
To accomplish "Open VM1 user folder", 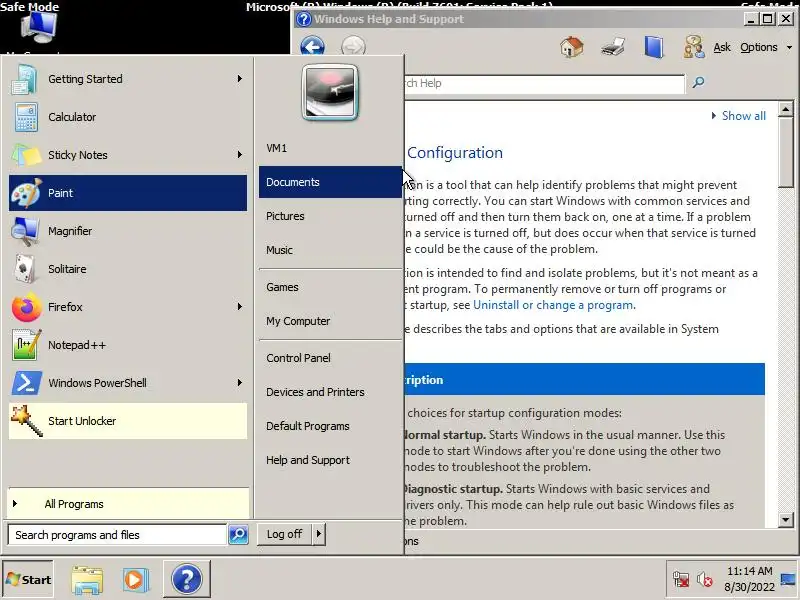I will [x=330, y=148].
